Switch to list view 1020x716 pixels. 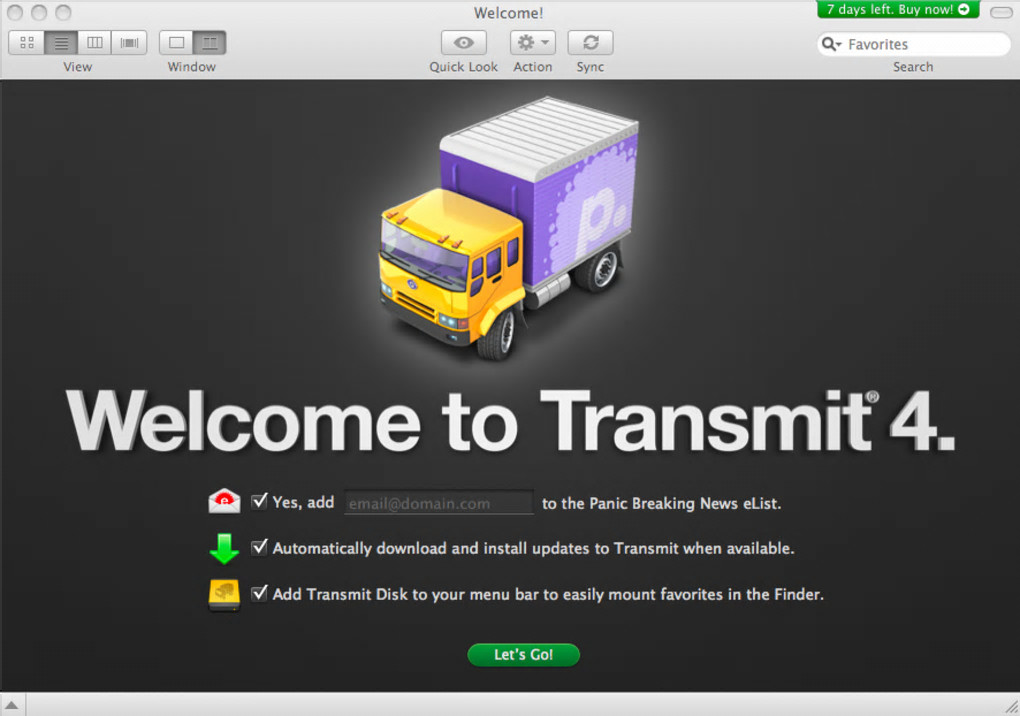tap(61, 43)
